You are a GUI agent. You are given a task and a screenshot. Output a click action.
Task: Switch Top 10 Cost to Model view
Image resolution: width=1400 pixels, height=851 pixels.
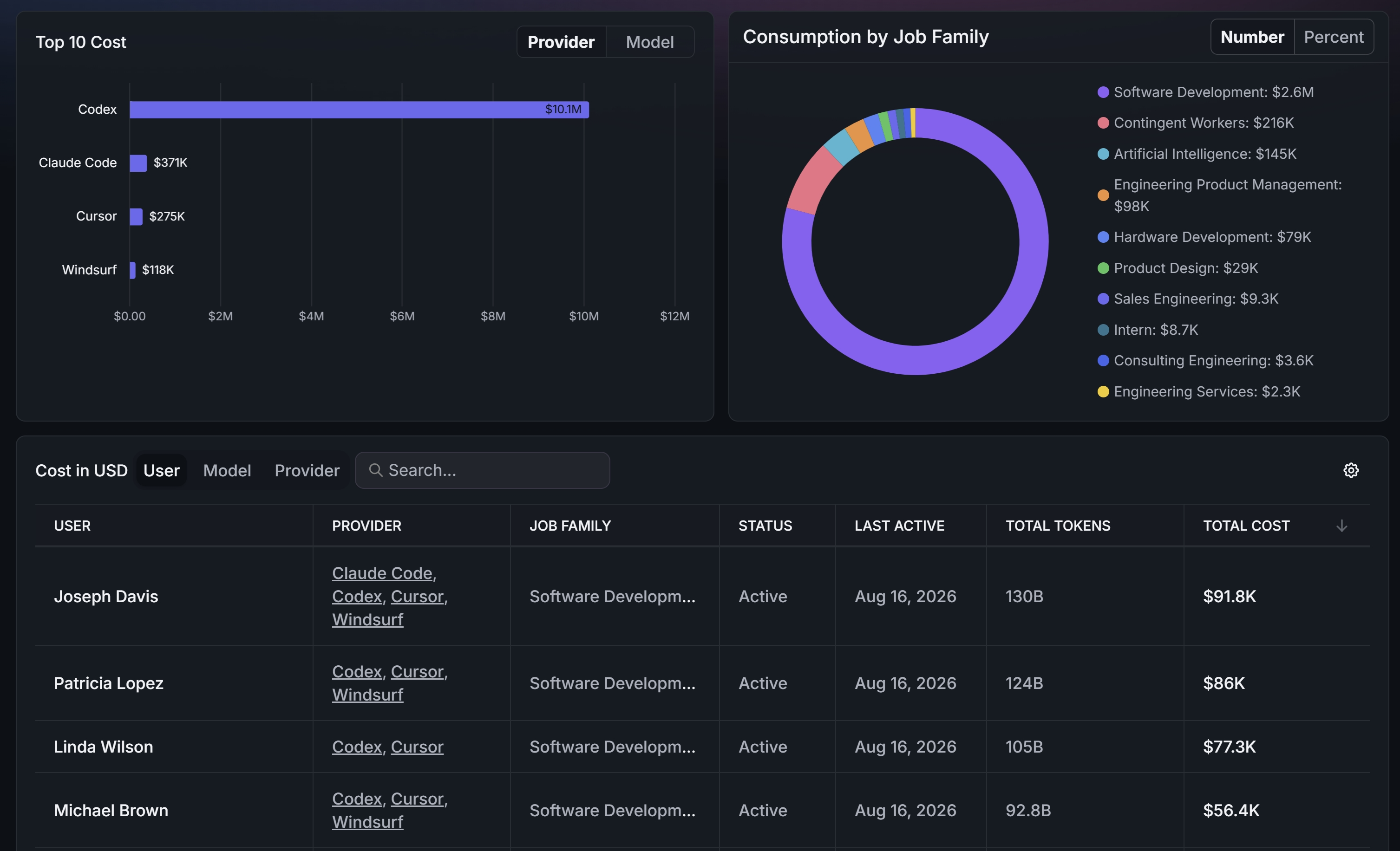pyautogui.click(x=649, y=42)
